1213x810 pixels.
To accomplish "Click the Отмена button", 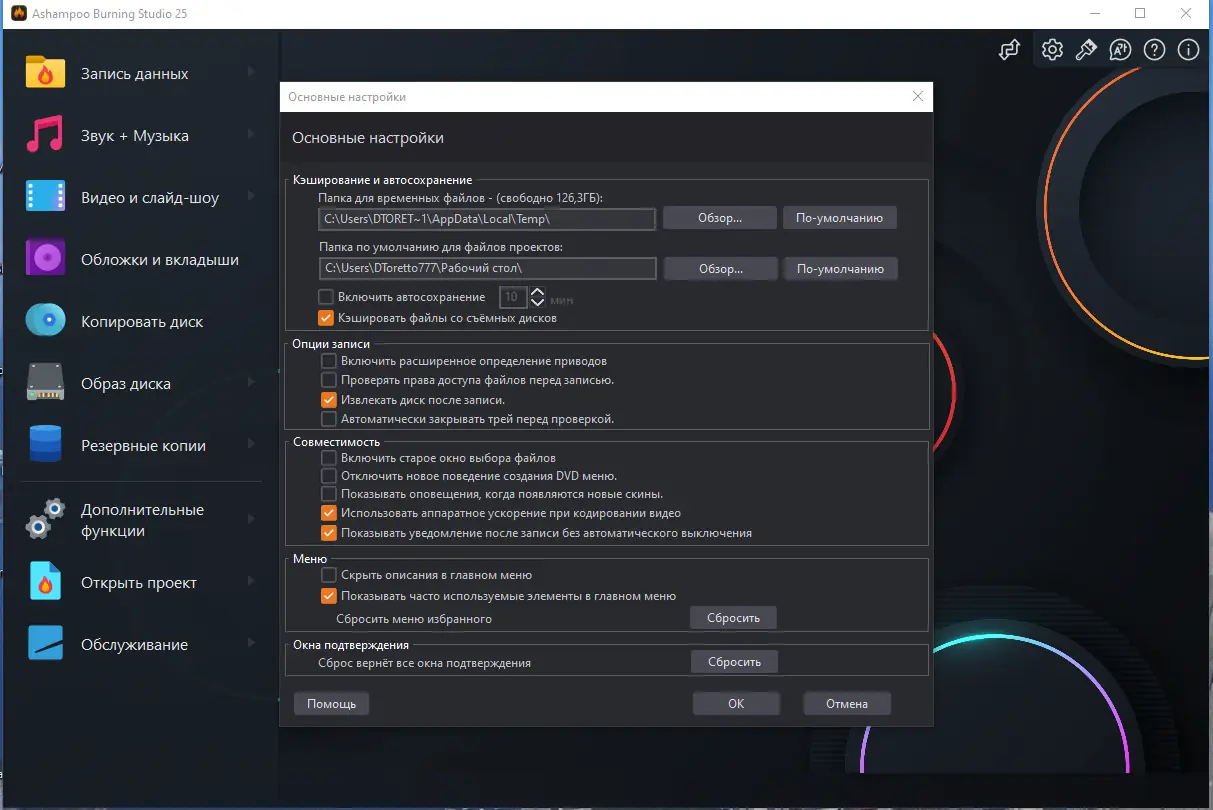I will click(x=847, y=704).
